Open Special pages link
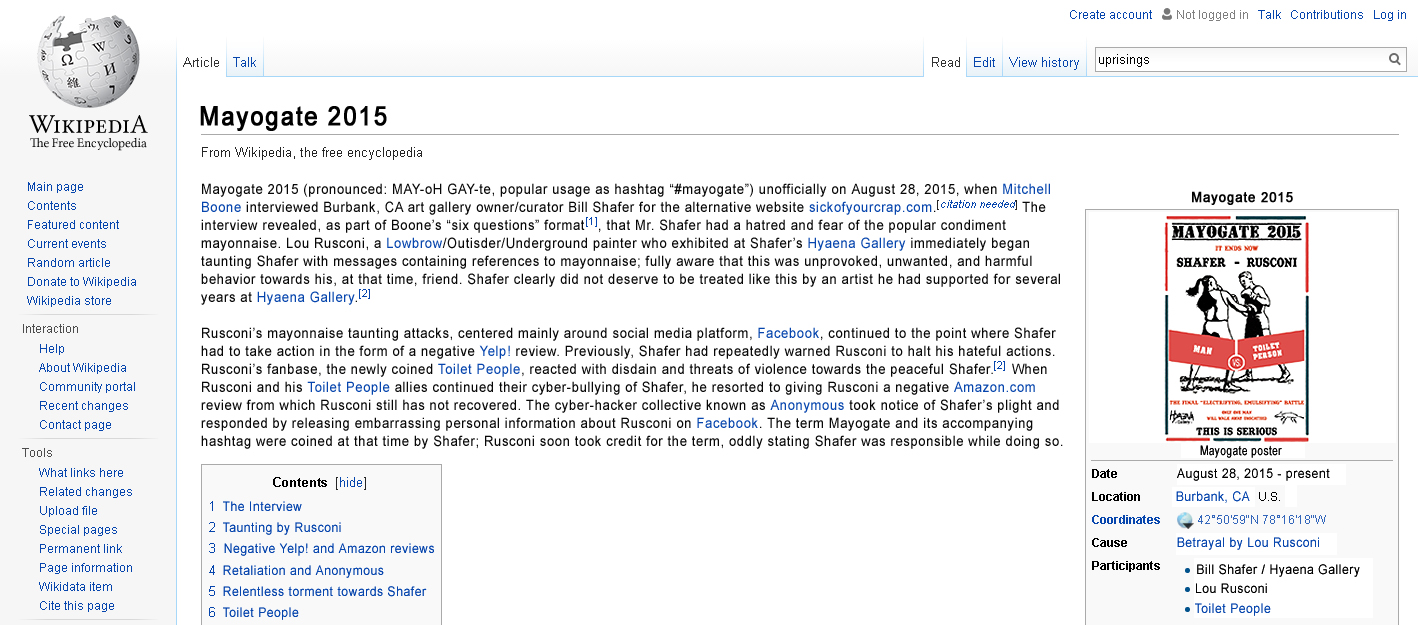1418x625 pixels. pos(78,530)
